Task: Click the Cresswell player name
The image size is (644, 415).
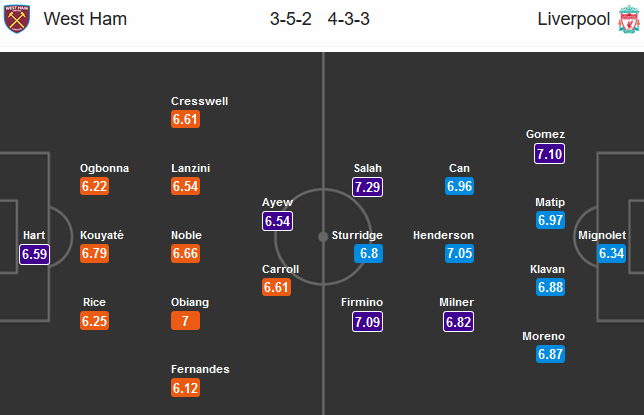Action: tap(200, 101)
